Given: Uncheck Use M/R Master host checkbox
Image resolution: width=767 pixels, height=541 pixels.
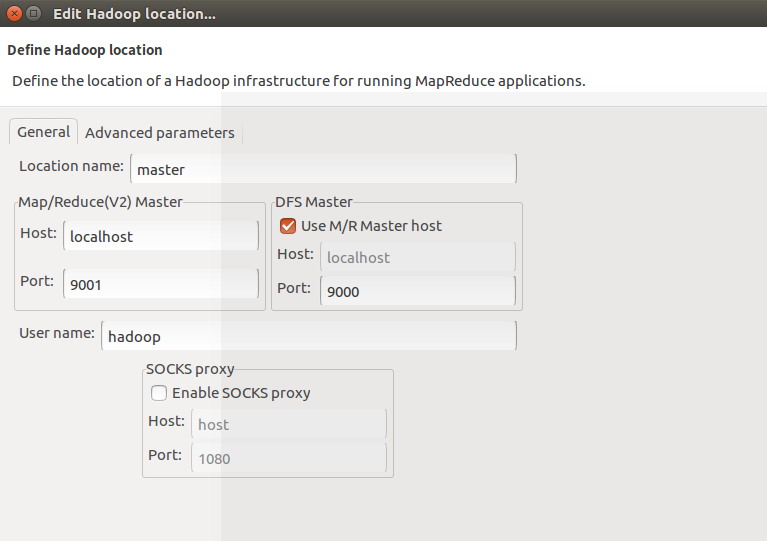Looking at the screenshot, I should [x=288, y=226].
